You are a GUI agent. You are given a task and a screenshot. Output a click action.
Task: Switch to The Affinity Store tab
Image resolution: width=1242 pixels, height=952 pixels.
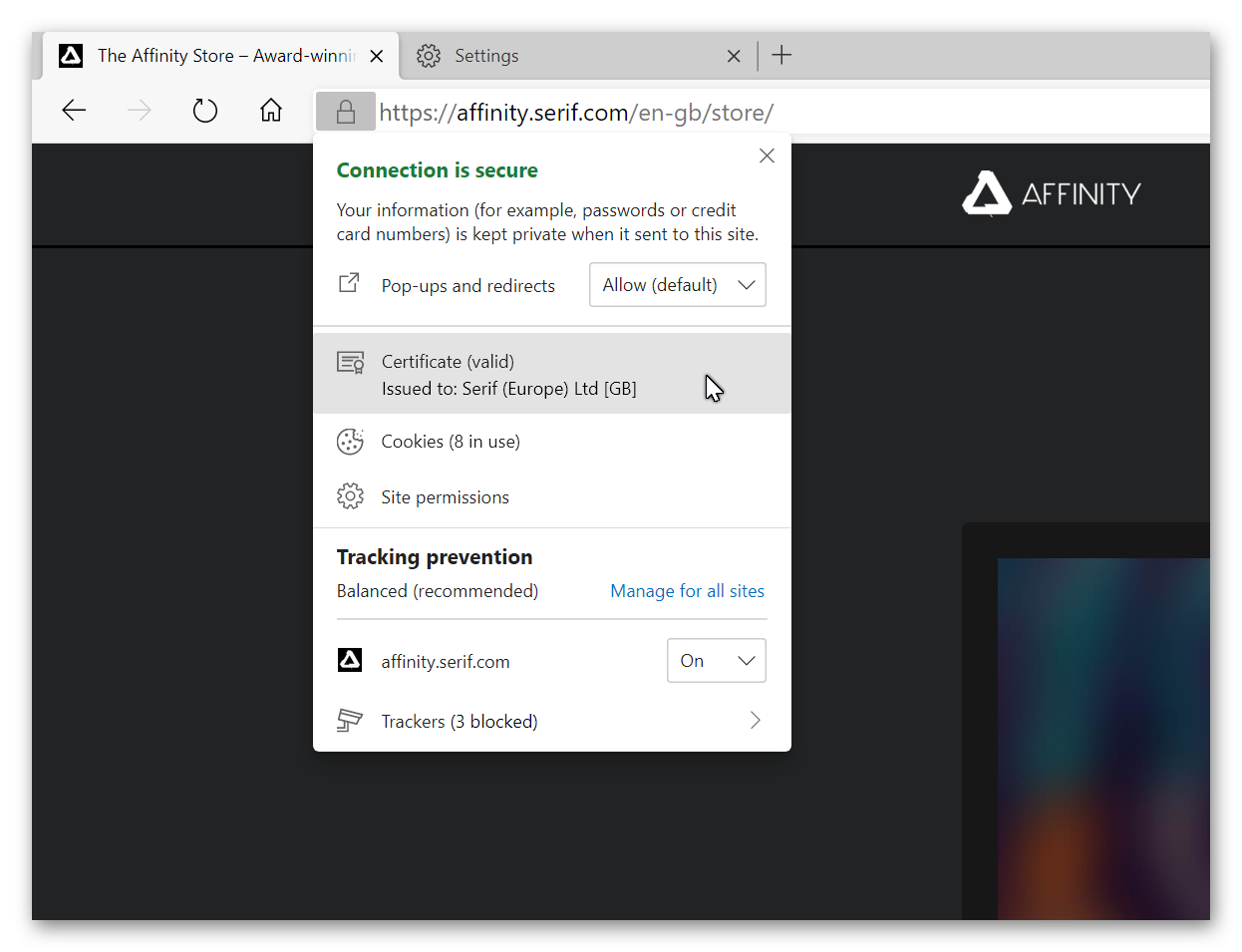[x=220, y=56]
